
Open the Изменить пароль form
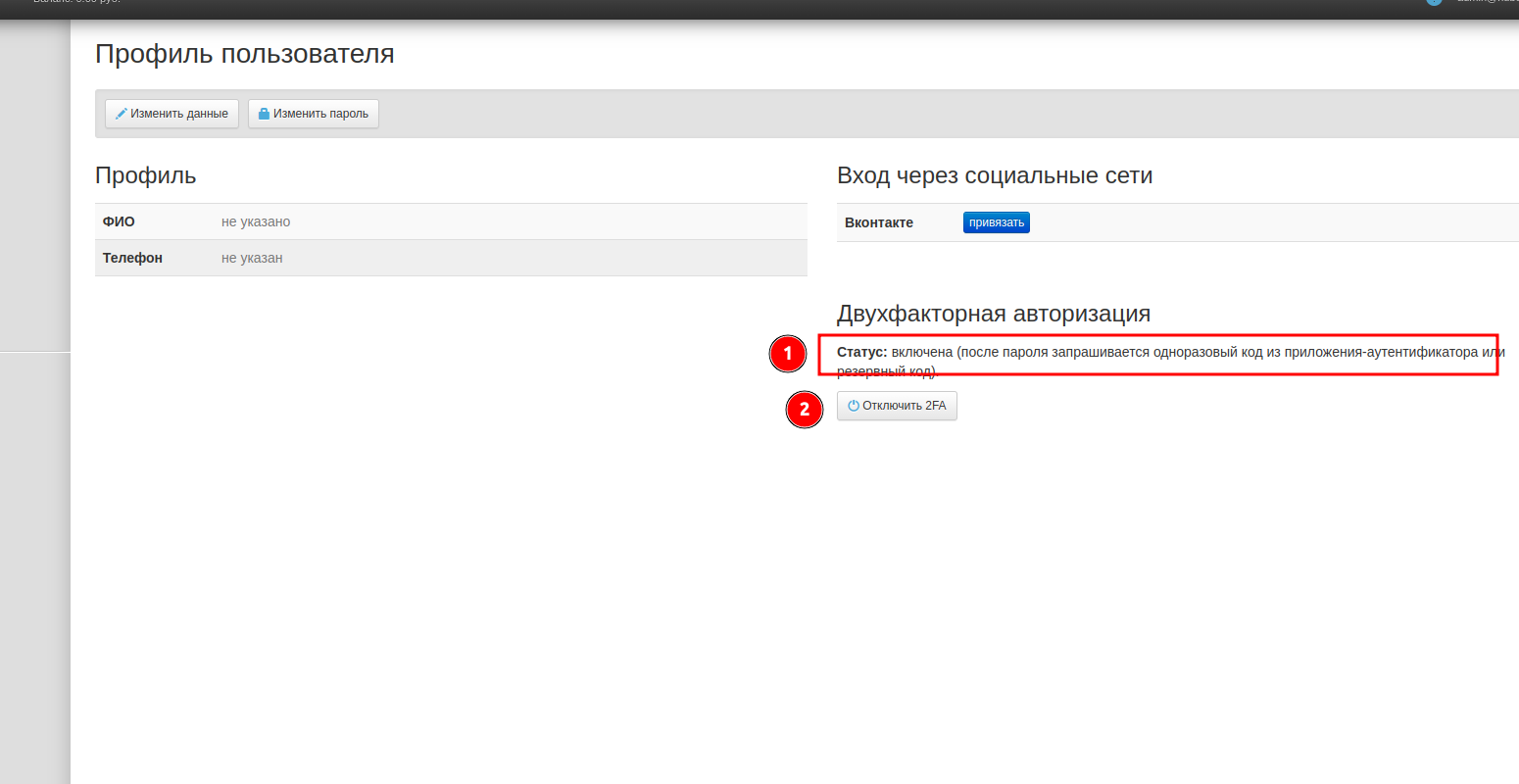[x=314, y=114]
